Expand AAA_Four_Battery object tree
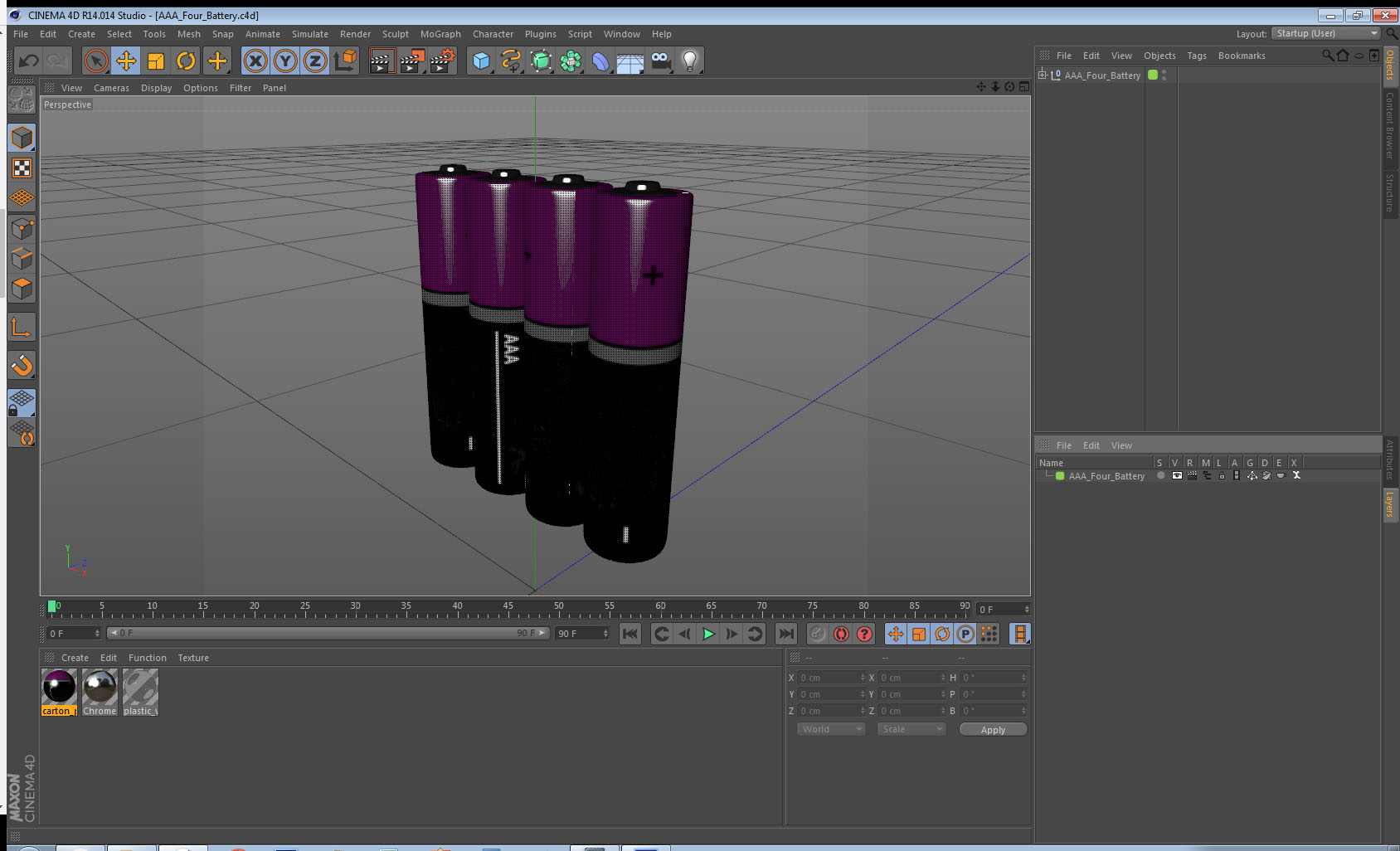Image resolution: width=1400 pixels, height=851 pixels. (1043, 75)
